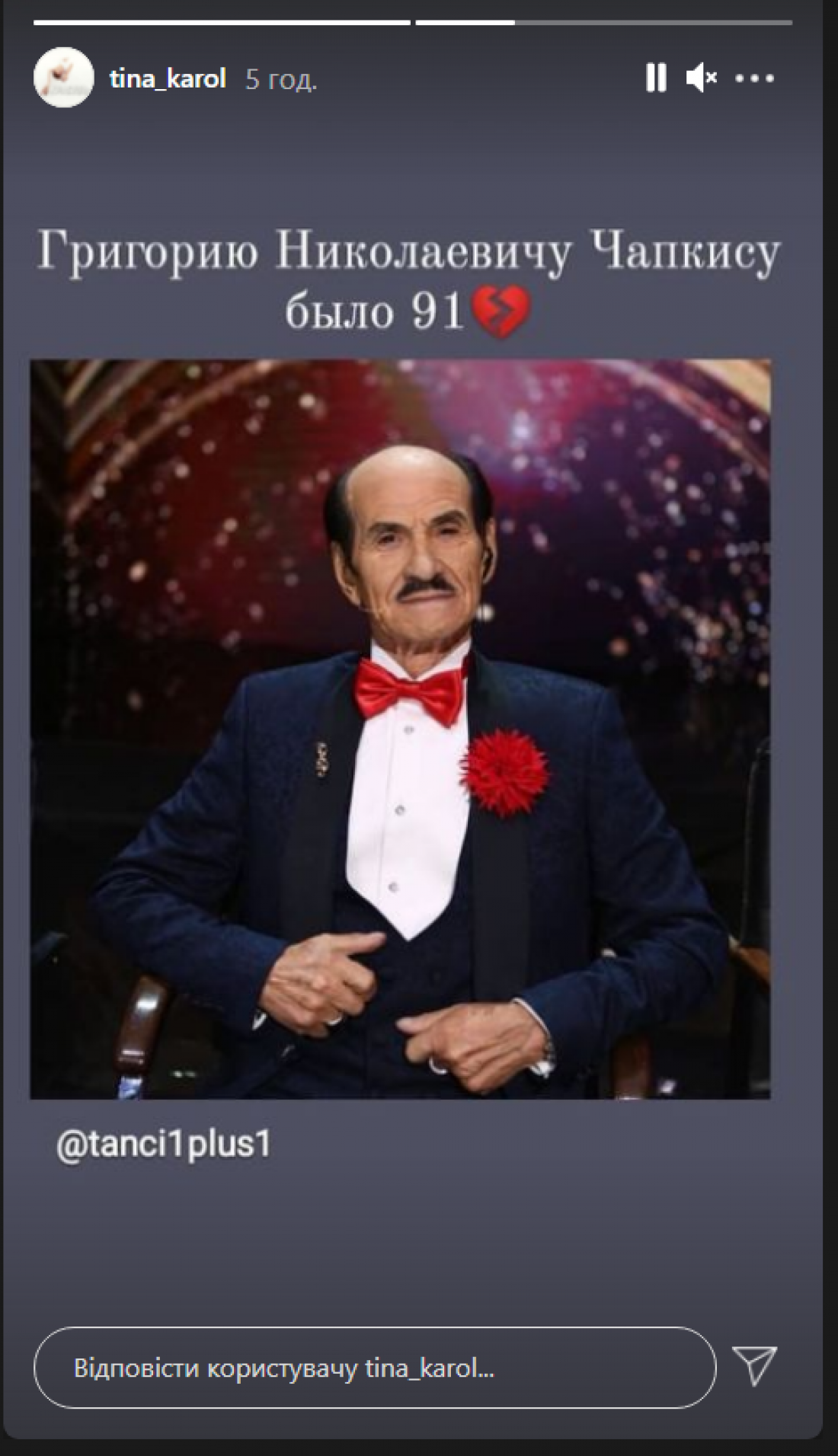Focus the reply to tina_karol field
The image size is (838, 1456).
(375, 1368)
